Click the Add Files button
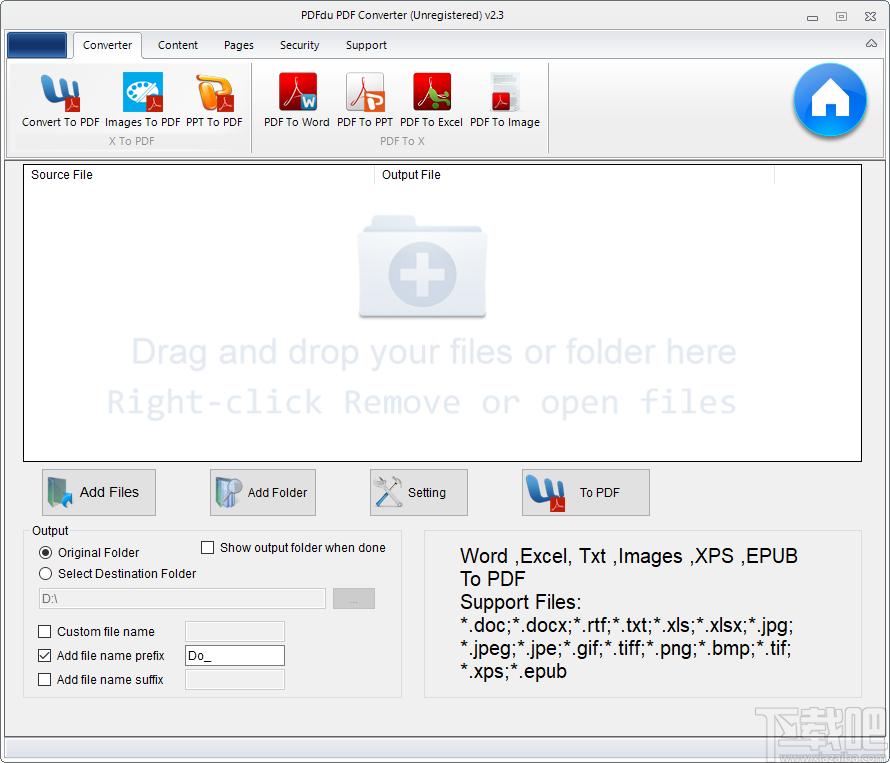Screen dimensions: 890x763 (x=99, y=492)
